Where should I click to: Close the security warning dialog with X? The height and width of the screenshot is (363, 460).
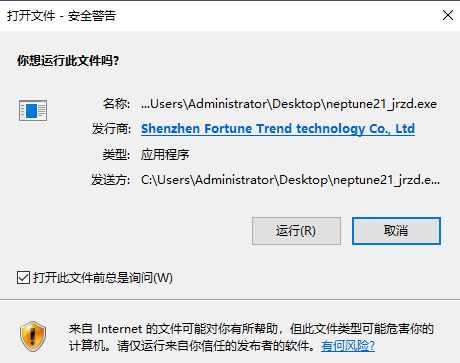click(x=448, y=15)
